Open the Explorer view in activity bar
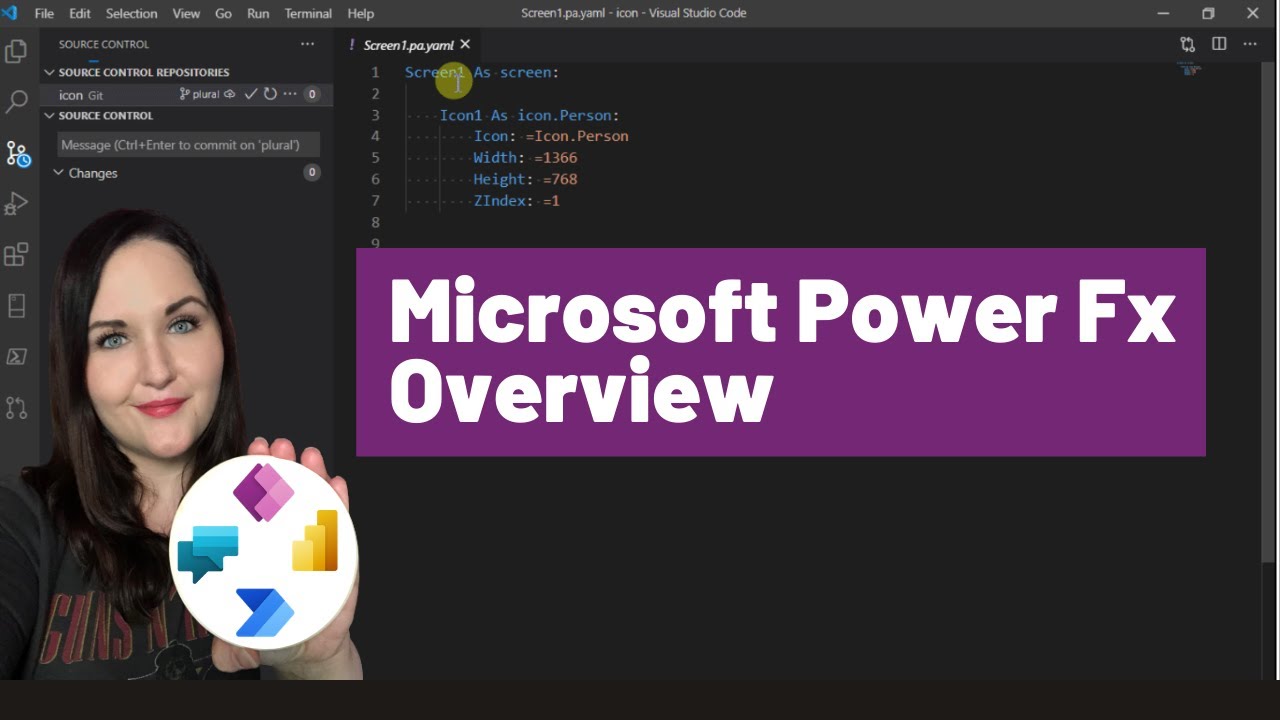The image size is (1280, 720). coord(16,51)
